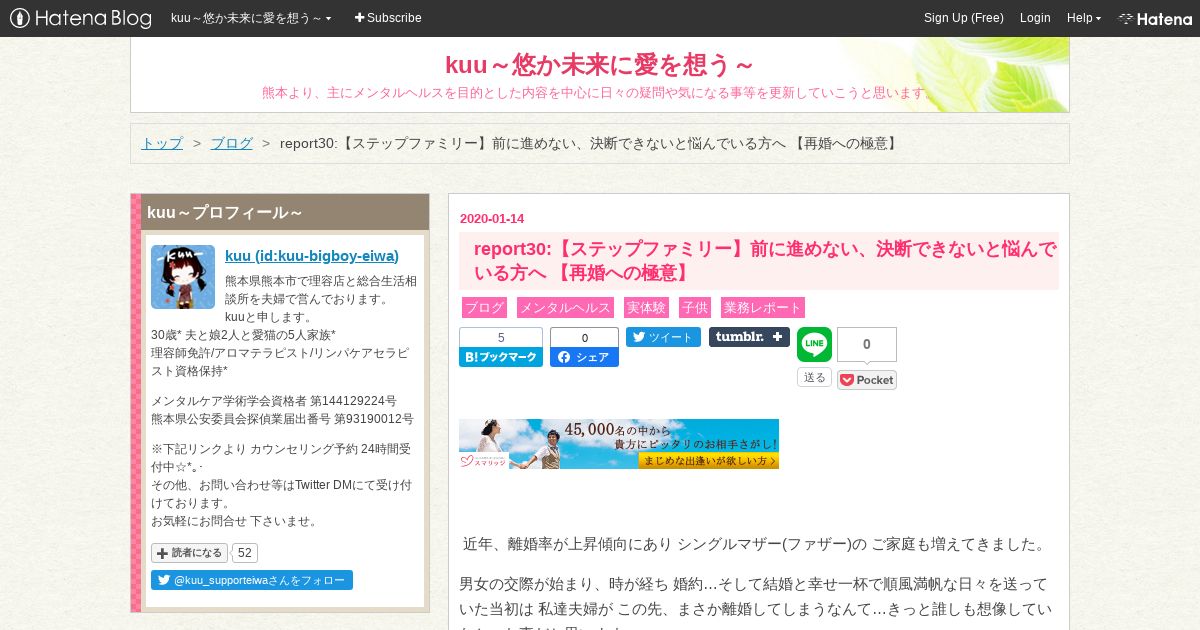
Task: Share on Facebook via シェア button
Action: (584, 357)
